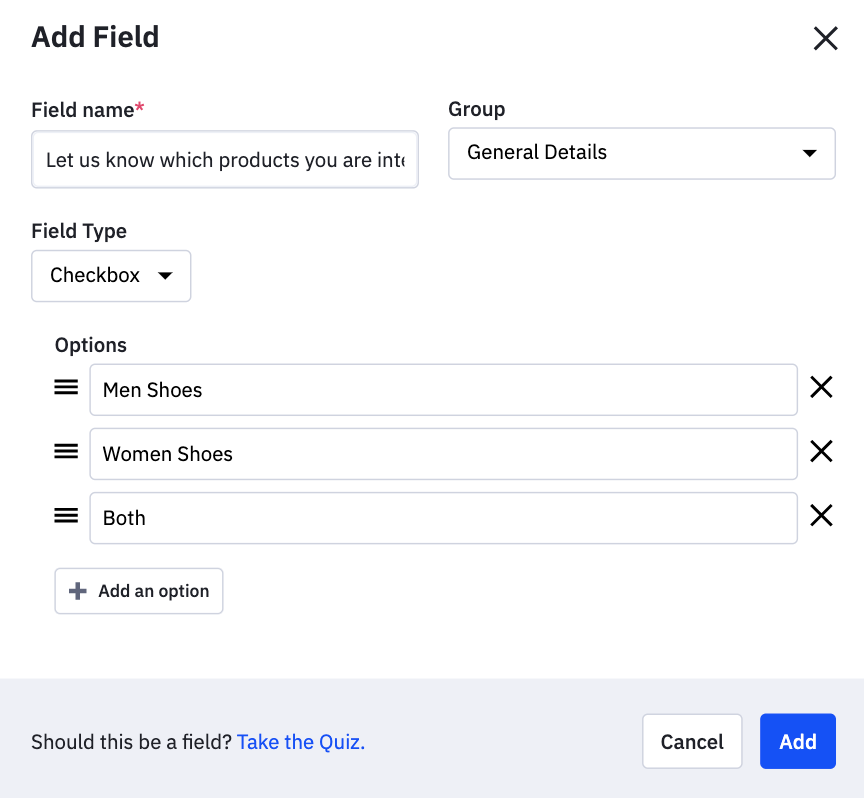This screenshot has width=864, height=798.
Task: Cancel creating the new field
Action: pos(692,741)
